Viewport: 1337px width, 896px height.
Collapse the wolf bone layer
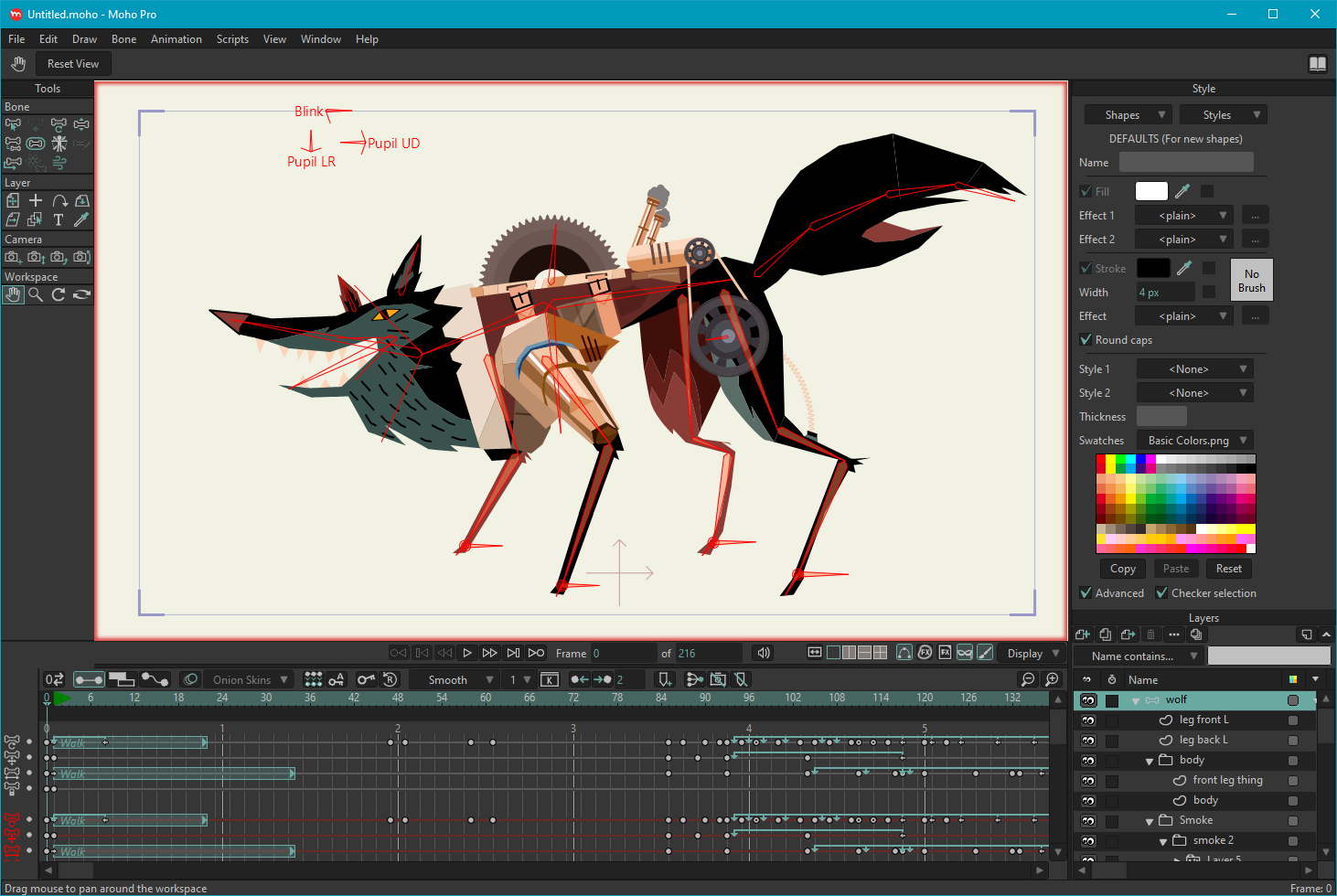coord(1136,700)
